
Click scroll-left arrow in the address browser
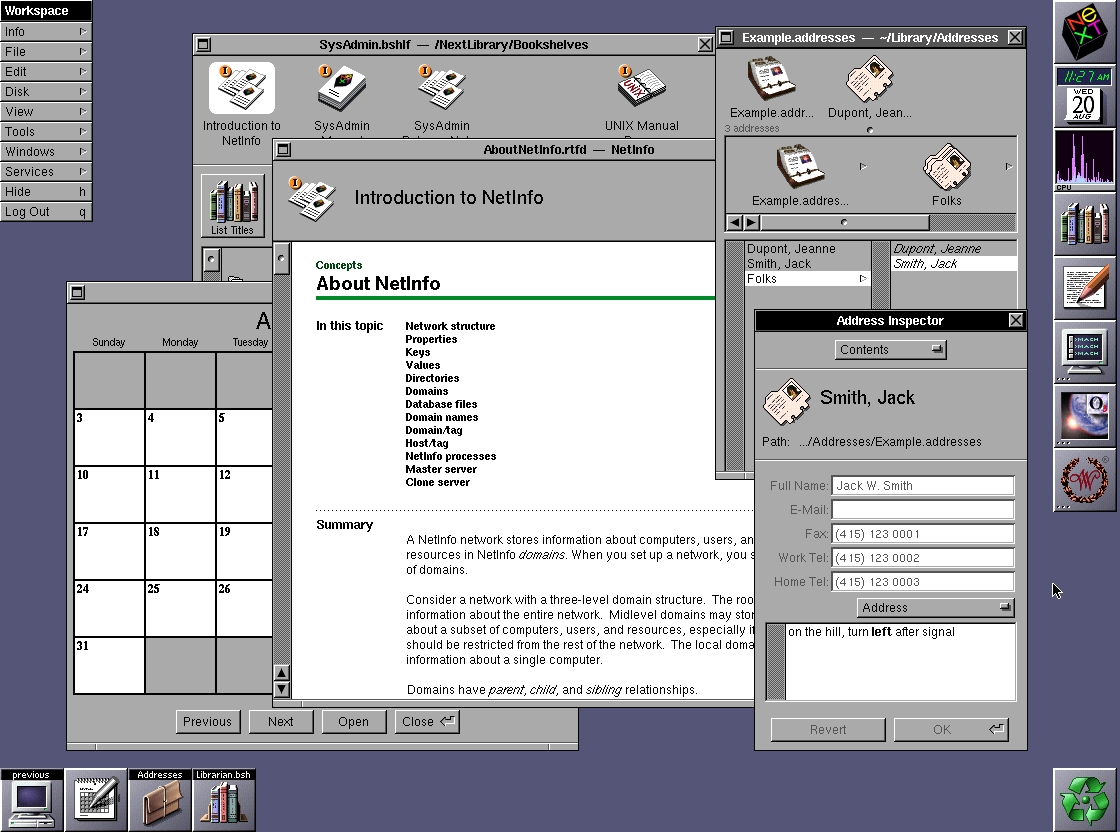click(x=735, y=223)
